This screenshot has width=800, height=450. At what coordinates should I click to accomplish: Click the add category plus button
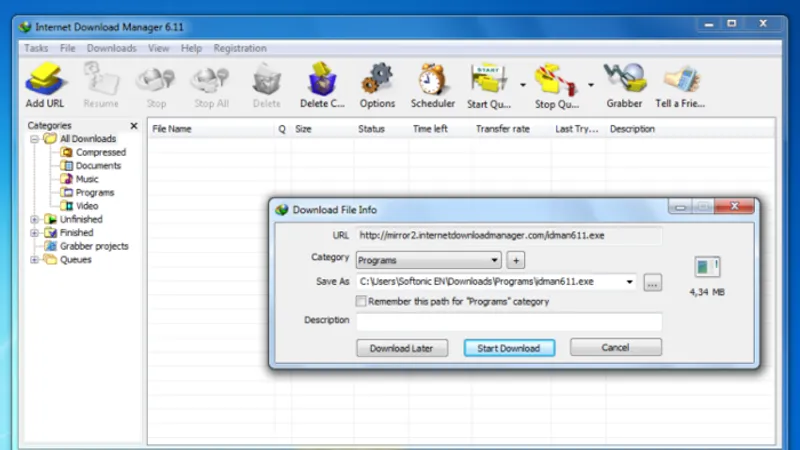pos(516,260)
